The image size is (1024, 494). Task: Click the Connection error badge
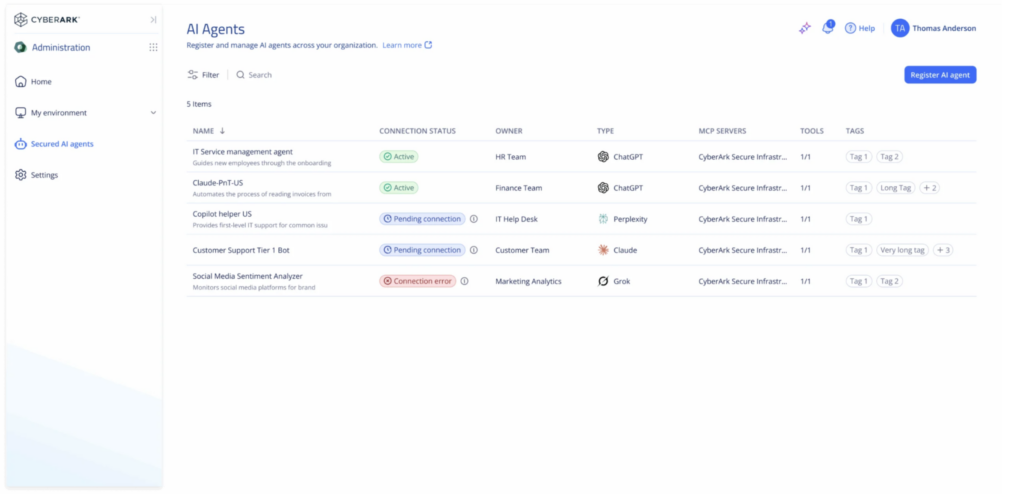coord(418,281)
